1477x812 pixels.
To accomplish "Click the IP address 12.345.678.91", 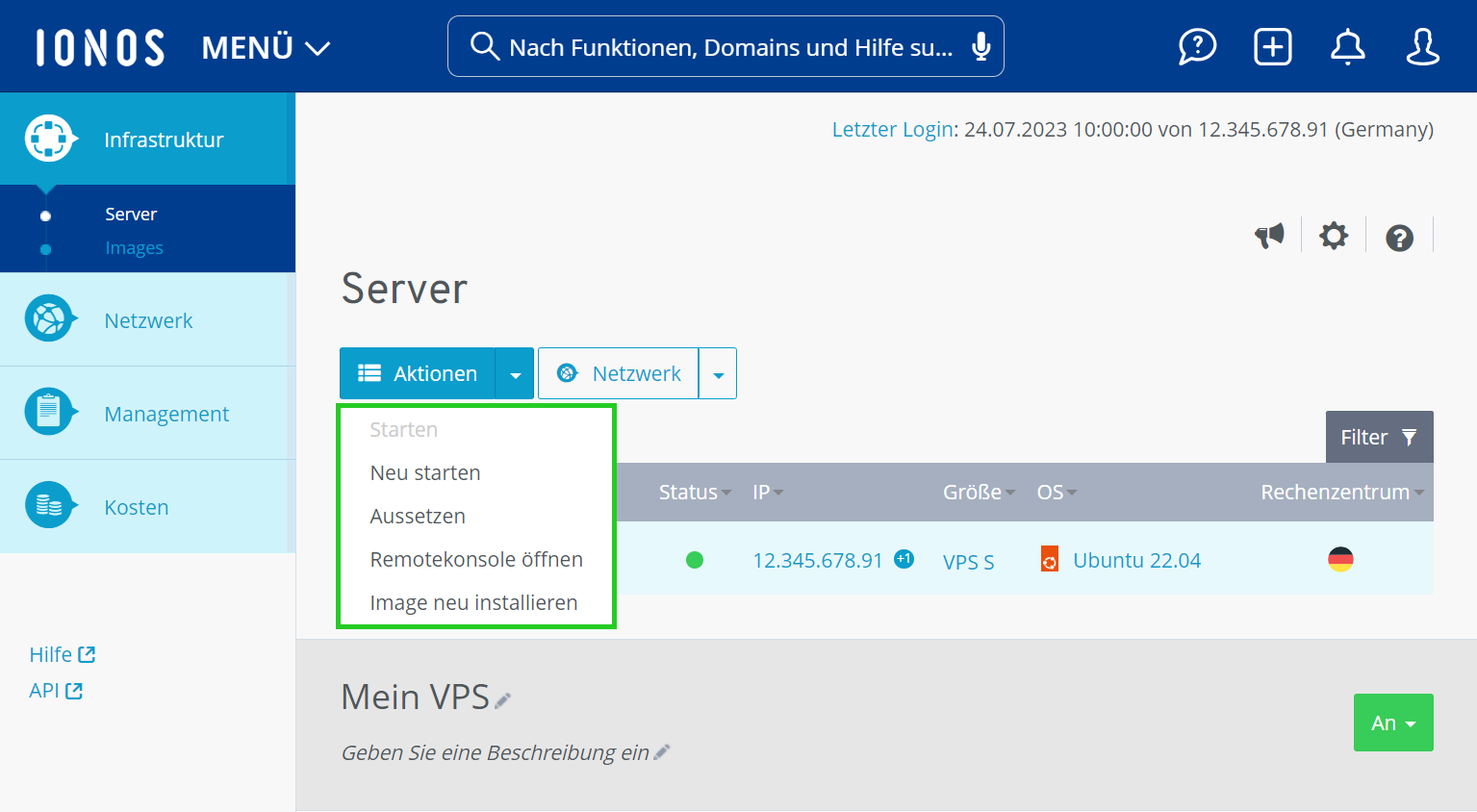I will tap(817, 560).
